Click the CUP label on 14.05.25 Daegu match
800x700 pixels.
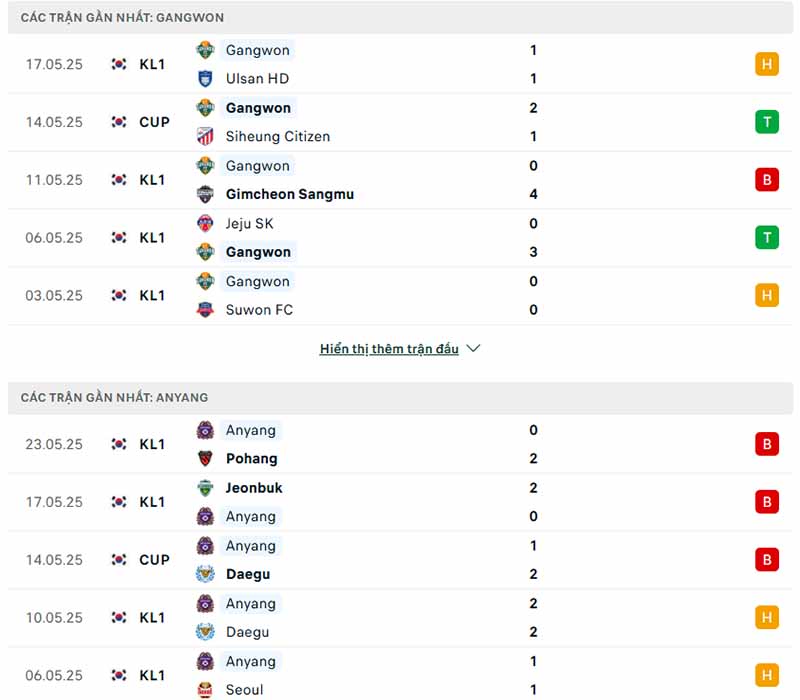pyautogui.click(x=154, y=560)
